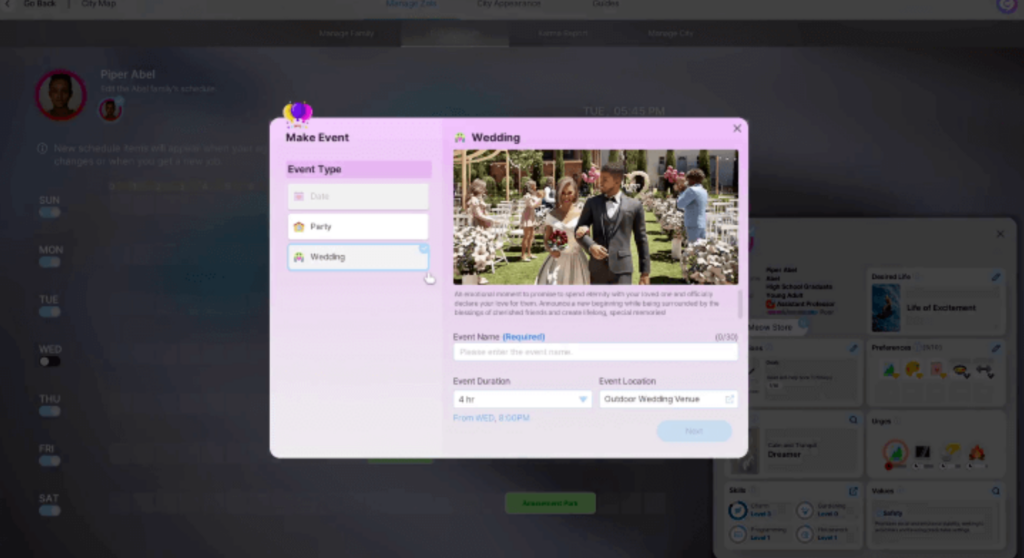Close the Make Event dialog

point(737,128)
